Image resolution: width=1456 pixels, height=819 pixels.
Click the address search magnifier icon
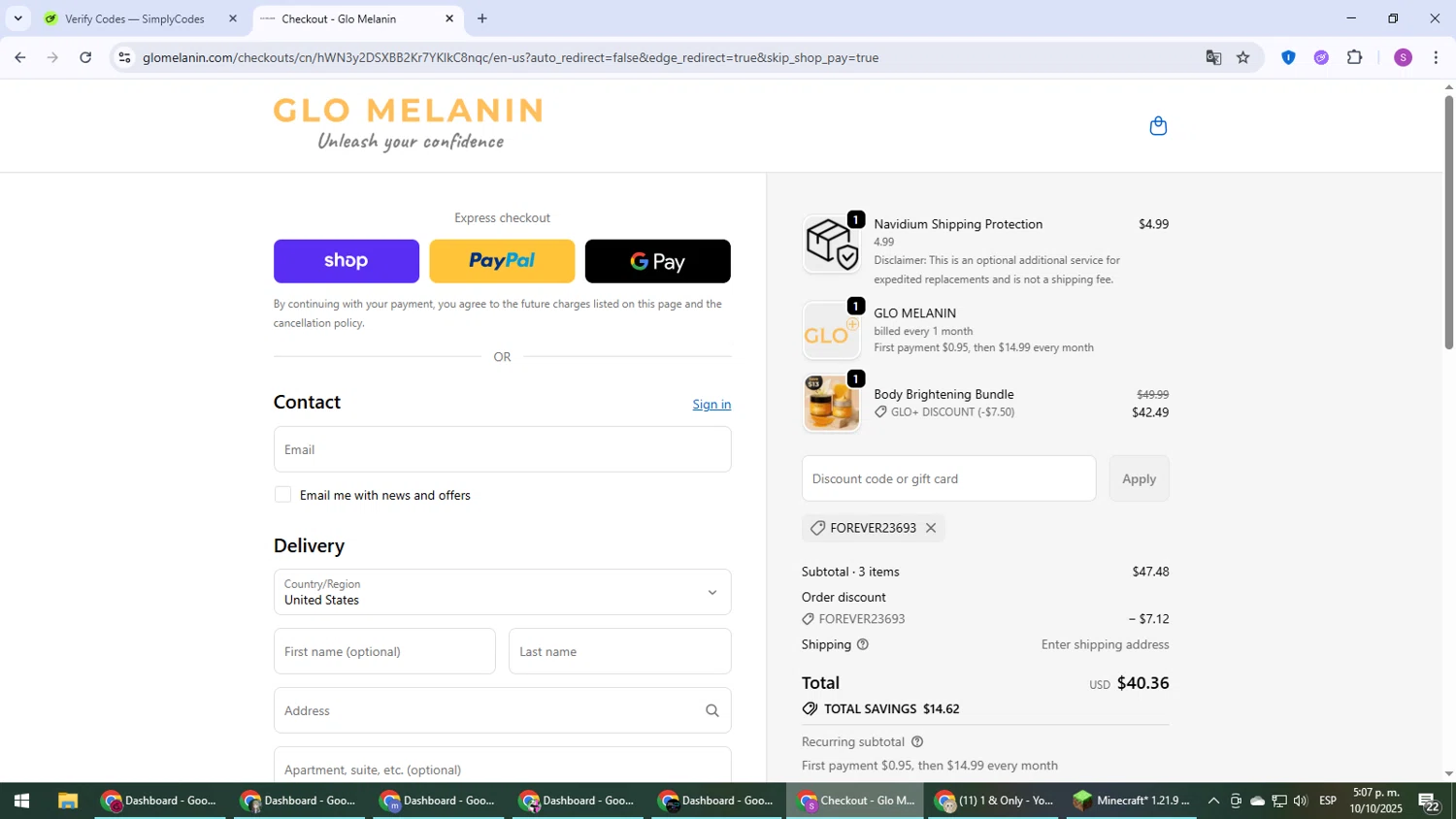click(712, 711)
